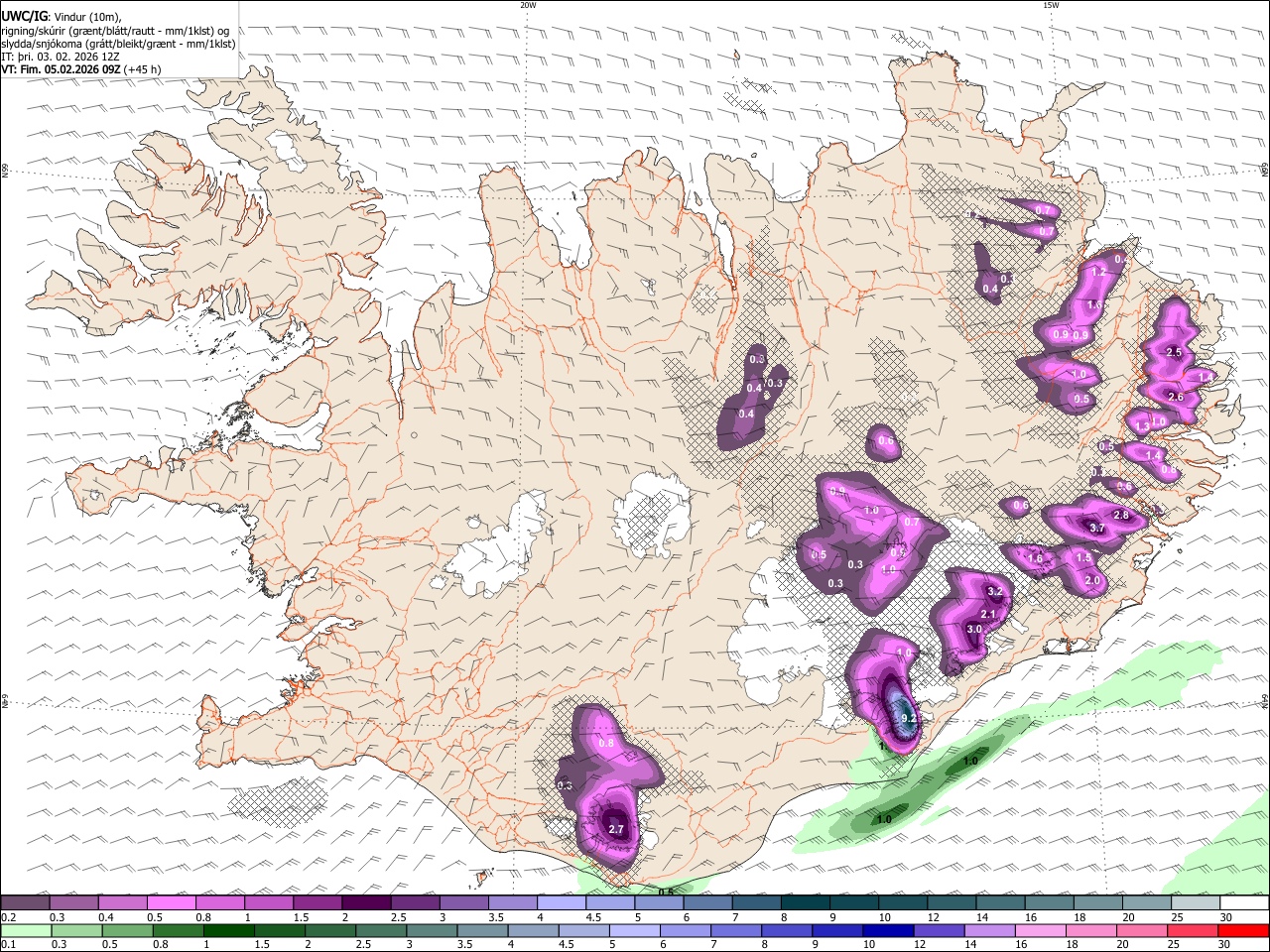Click the 2.5 value on east coast

click(1174, 352)
